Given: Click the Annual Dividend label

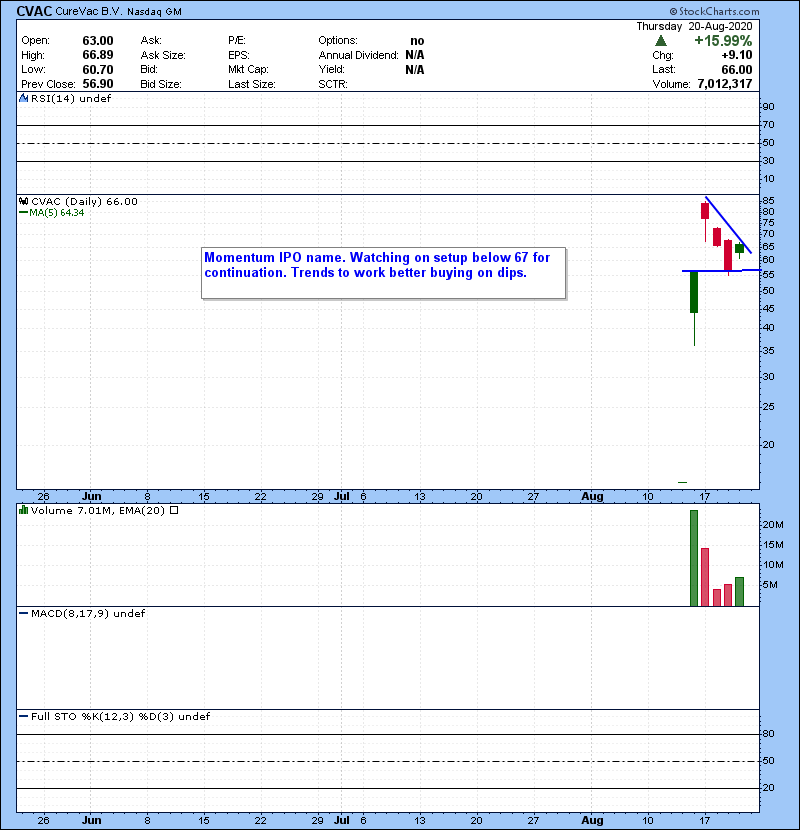Looking at the screenshot, I should tap(358, 55).
